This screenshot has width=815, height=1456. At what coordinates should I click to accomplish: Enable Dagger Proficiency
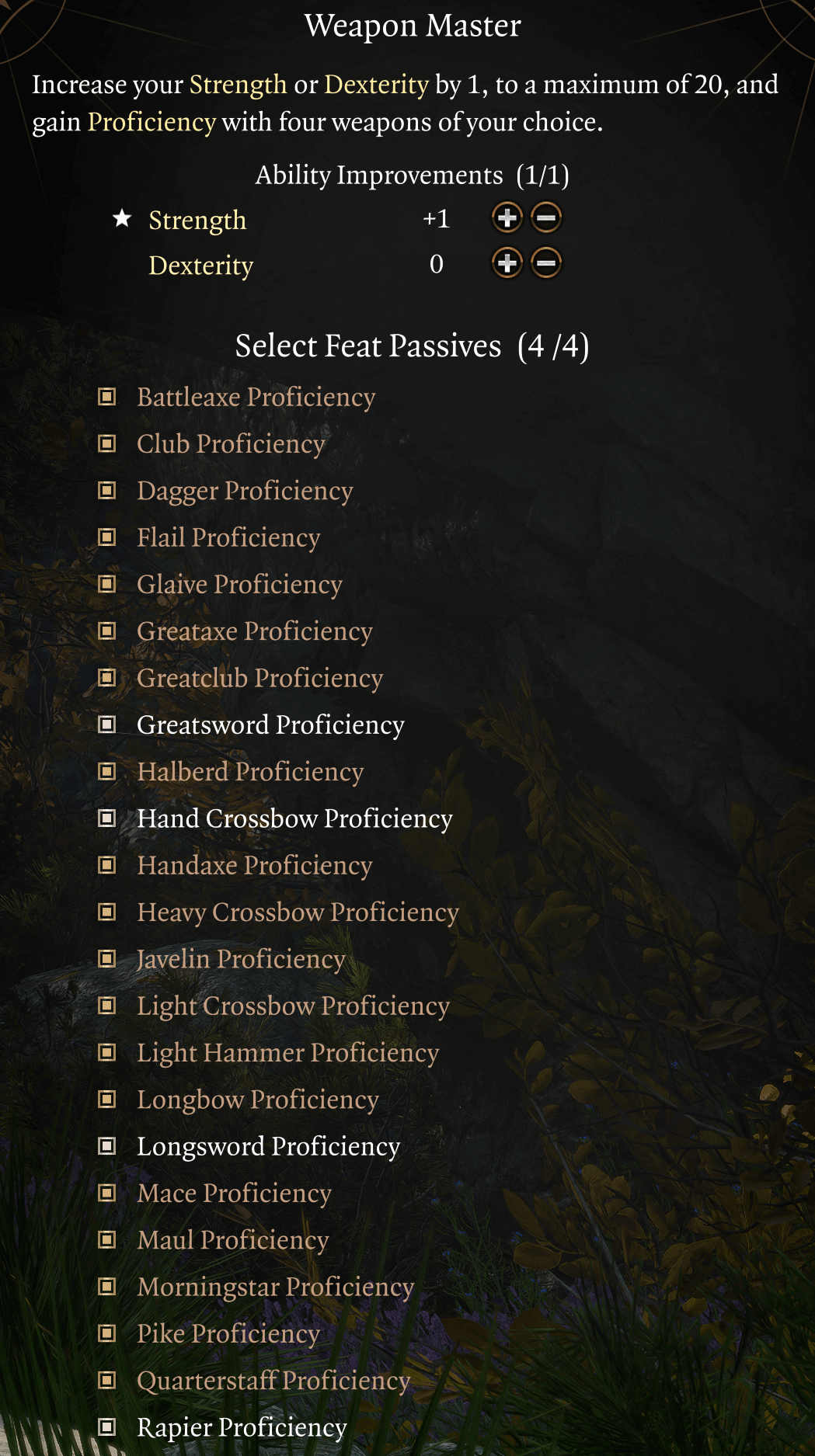[x=108, y=491]
